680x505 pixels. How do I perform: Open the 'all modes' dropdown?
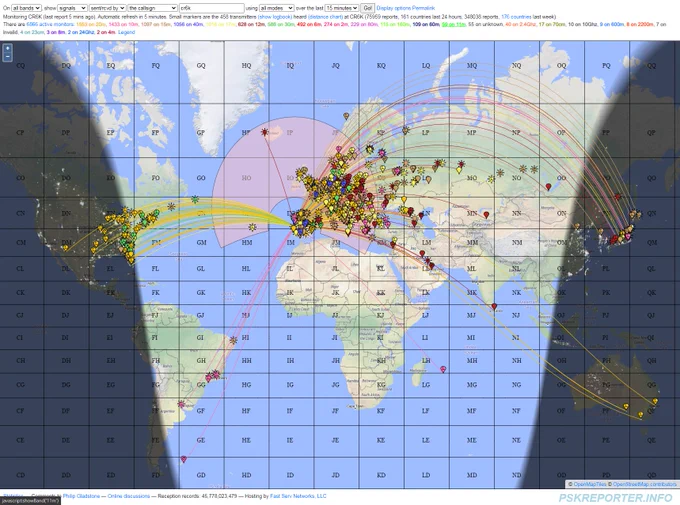pos(276,8)
